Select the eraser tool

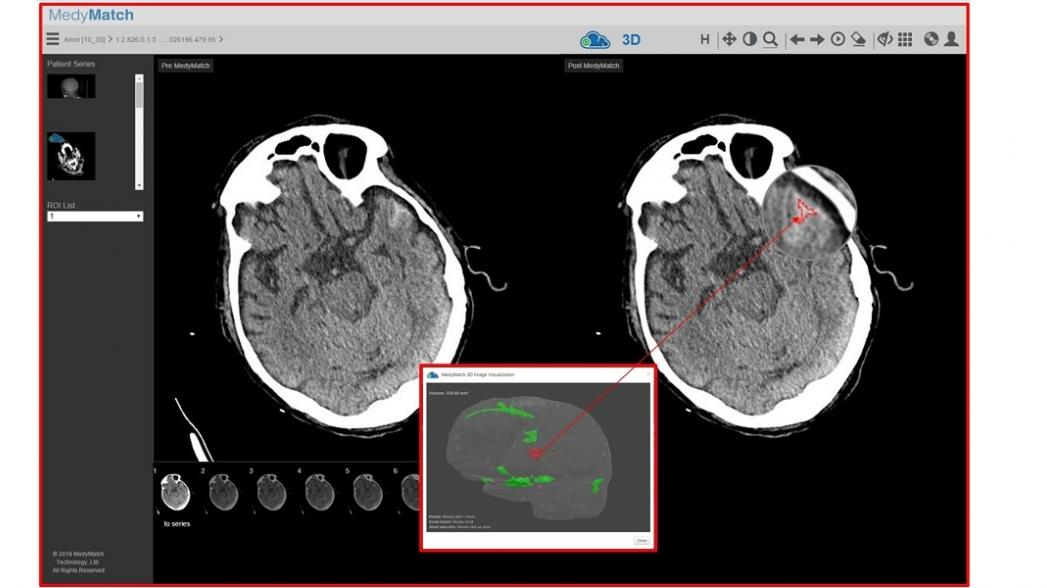point(858,39)
